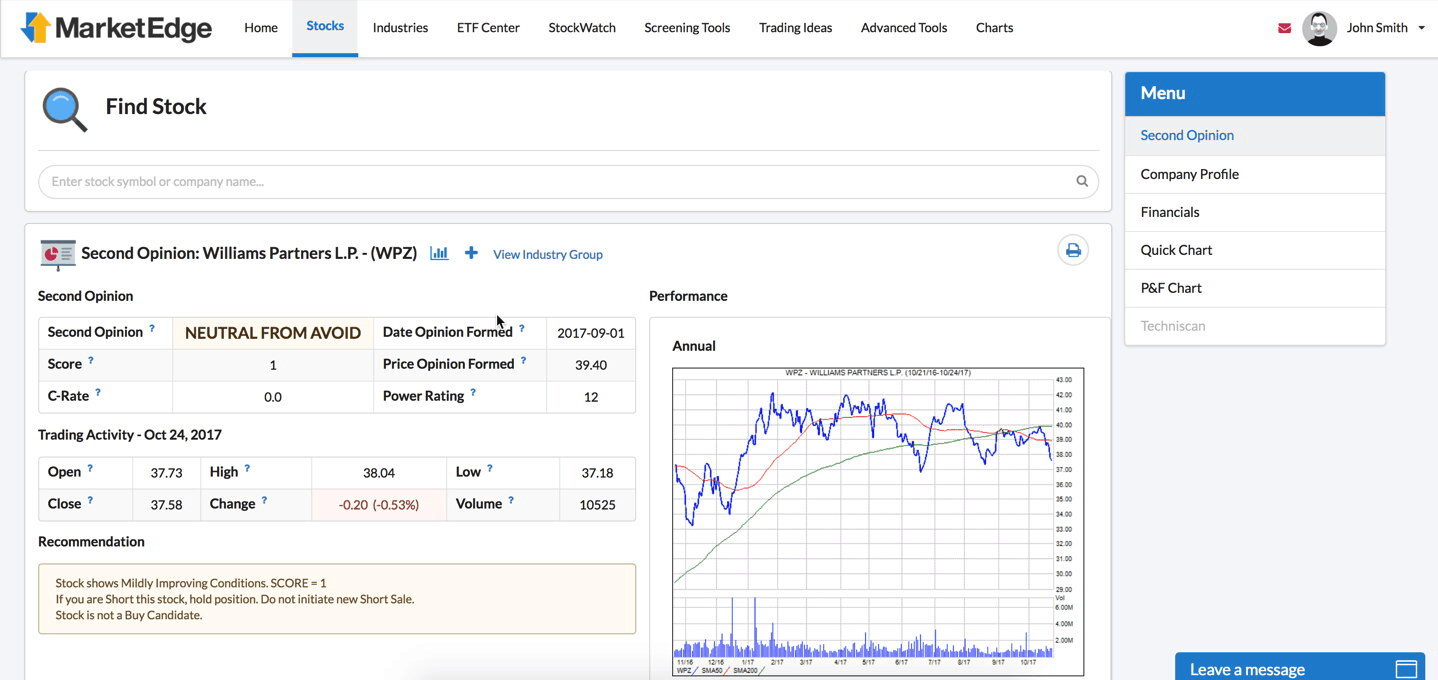
Task: Click the help icon next to C-Rate
Action: [x=97, y=392]
